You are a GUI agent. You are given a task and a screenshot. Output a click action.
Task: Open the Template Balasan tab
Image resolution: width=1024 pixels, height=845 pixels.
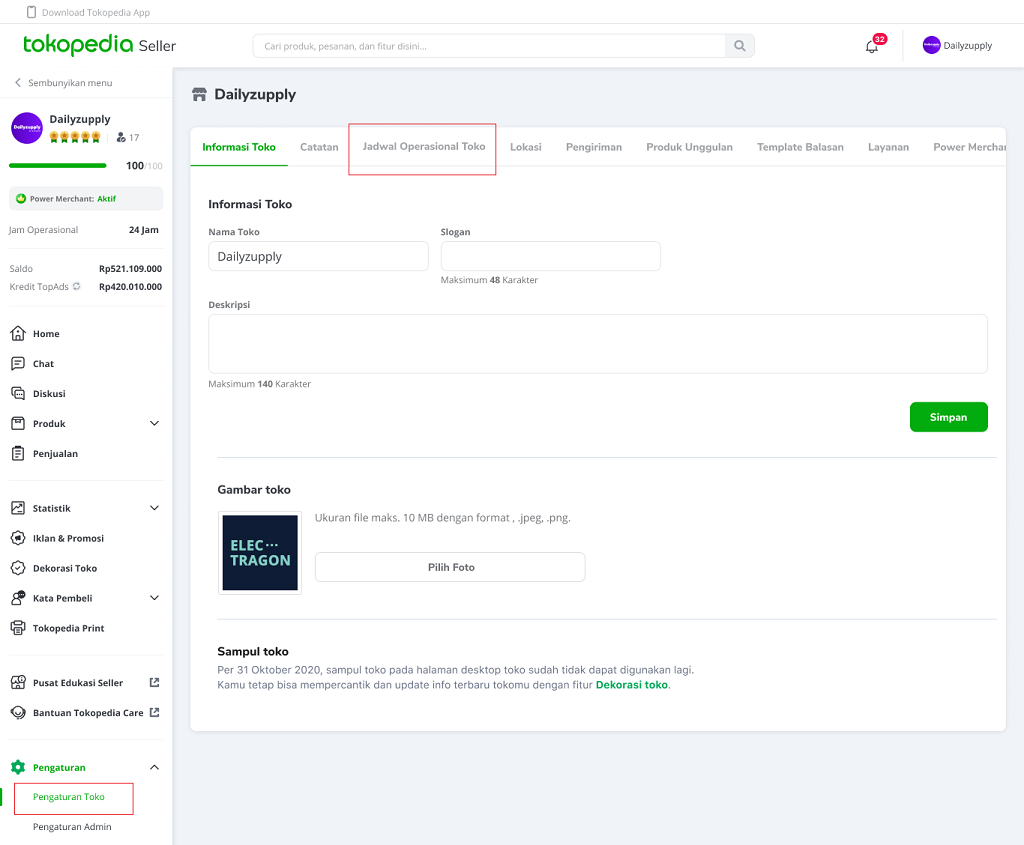(x=800, y=147)
